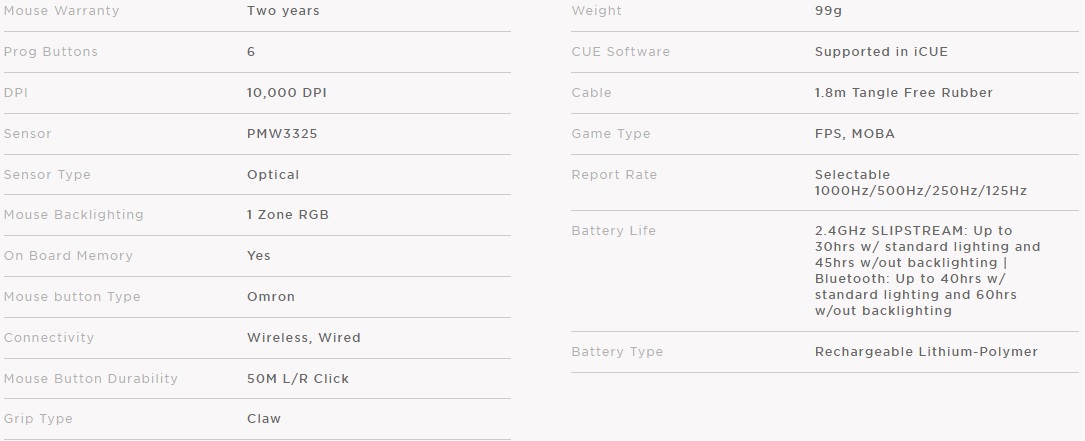Click the Supported in iCUE text
This screenshot has height=441, width=1085.
881,52
